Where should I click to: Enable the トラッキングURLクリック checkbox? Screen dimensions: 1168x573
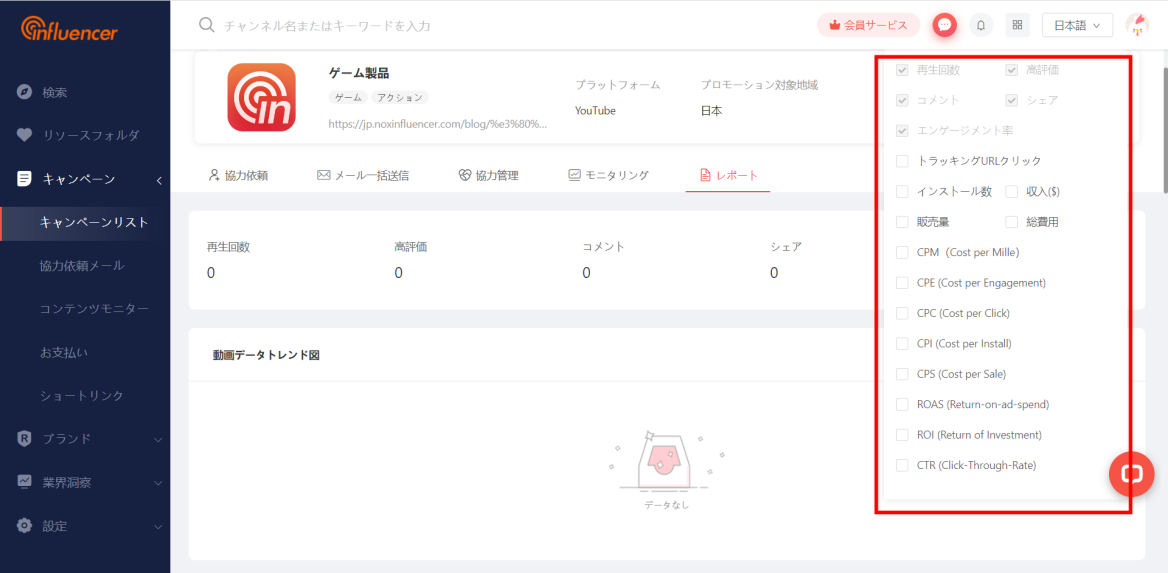coord(902,161)
